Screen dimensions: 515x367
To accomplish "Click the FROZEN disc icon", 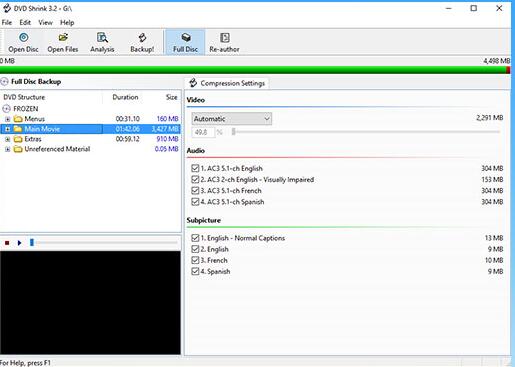I will pyautogui.click(x=6, y=109).
